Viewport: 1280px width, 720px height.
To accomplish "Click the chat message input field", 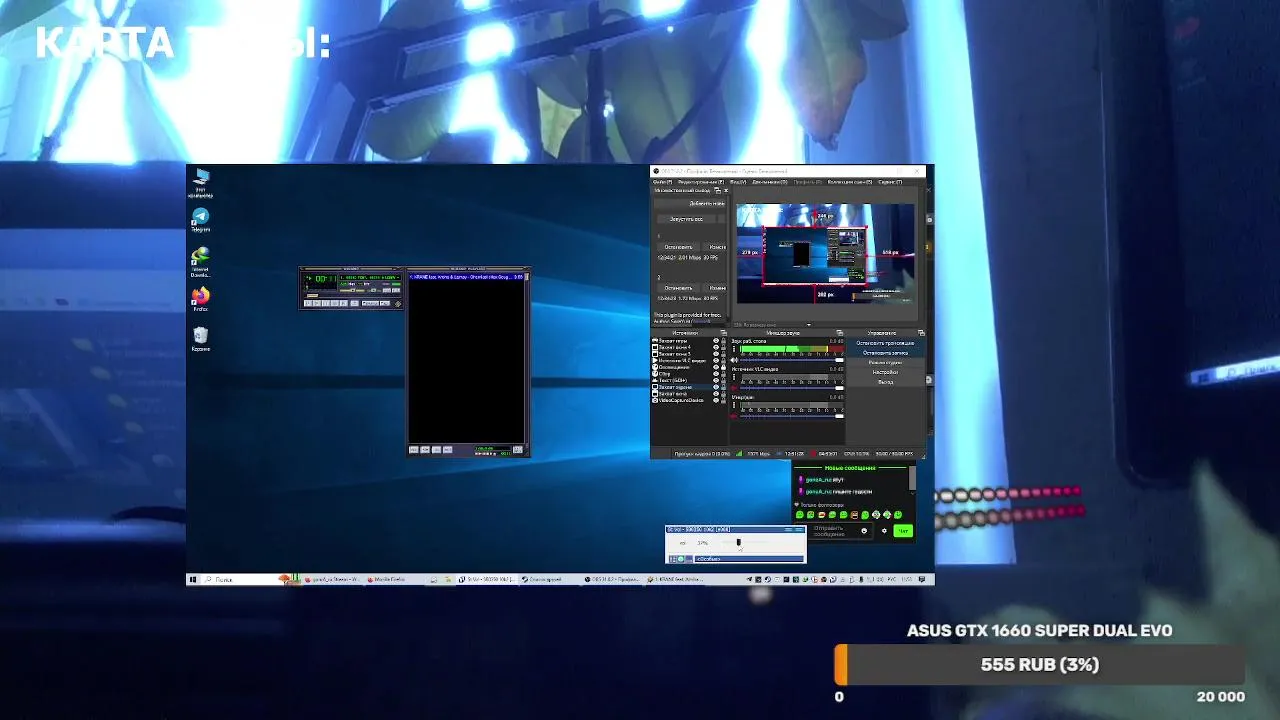I will tap(840, 531).
